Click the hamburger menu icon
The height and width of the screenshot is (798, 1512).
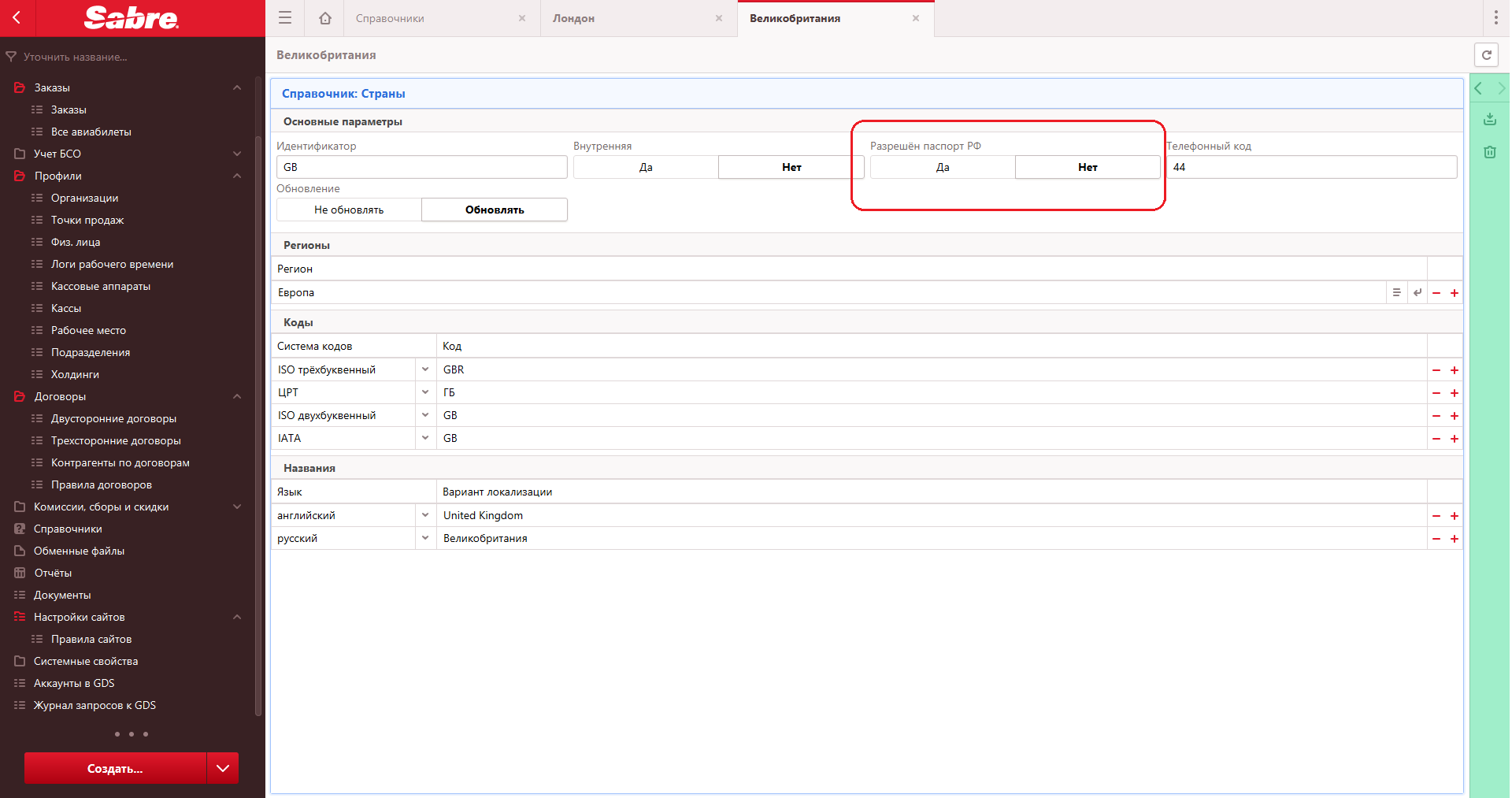285,18
